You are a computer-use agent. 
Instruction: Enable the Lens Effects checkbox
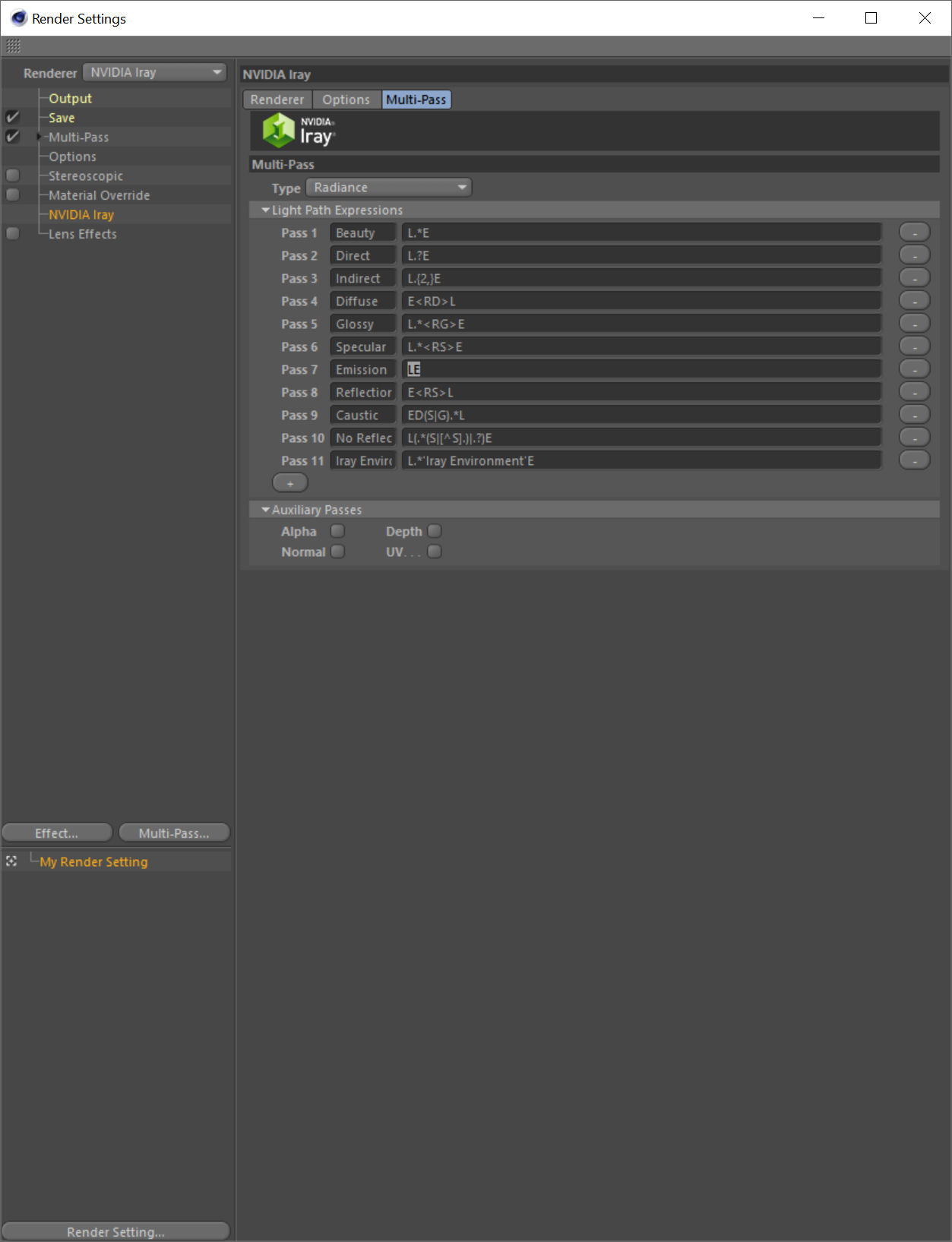13,233
